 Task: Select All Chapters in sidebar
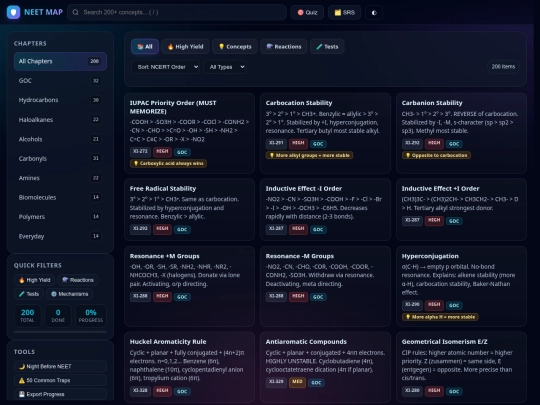(60, 61)
